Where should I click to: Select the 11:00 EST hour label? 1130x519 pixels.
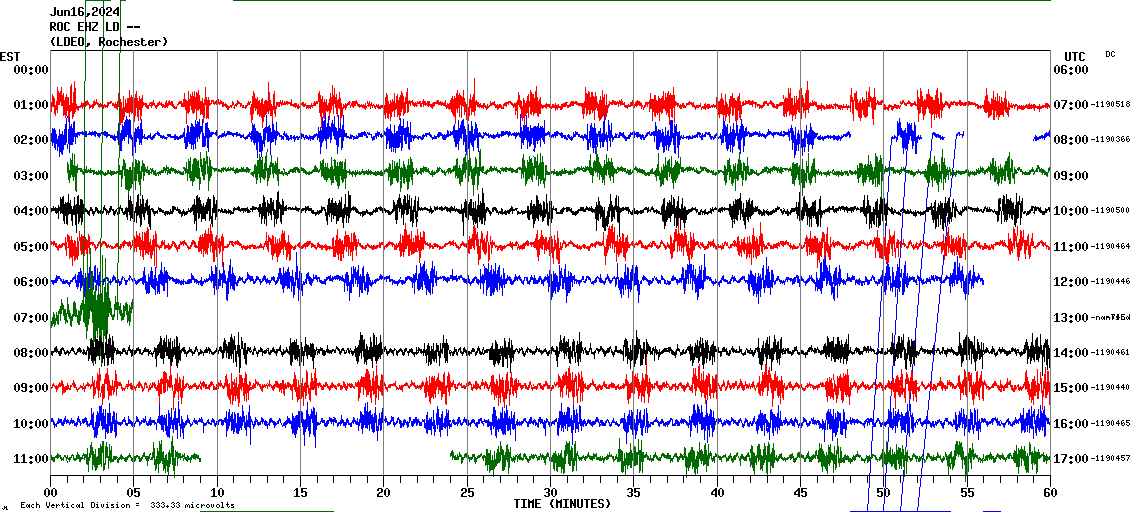point(31,458)
